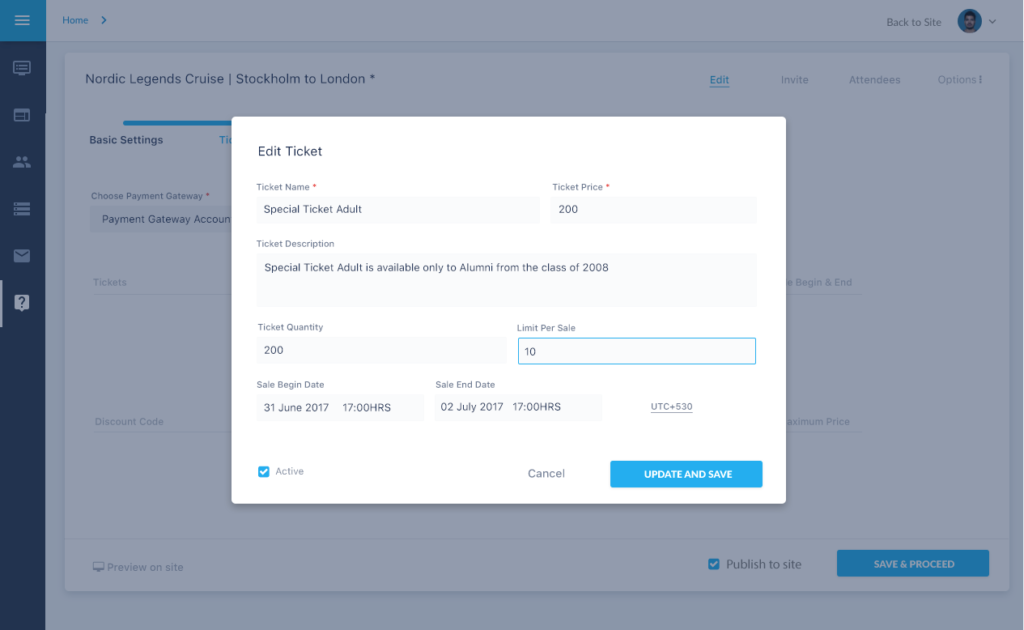Cancel the Edit Ticket dialog

click(x=546, y=474)
